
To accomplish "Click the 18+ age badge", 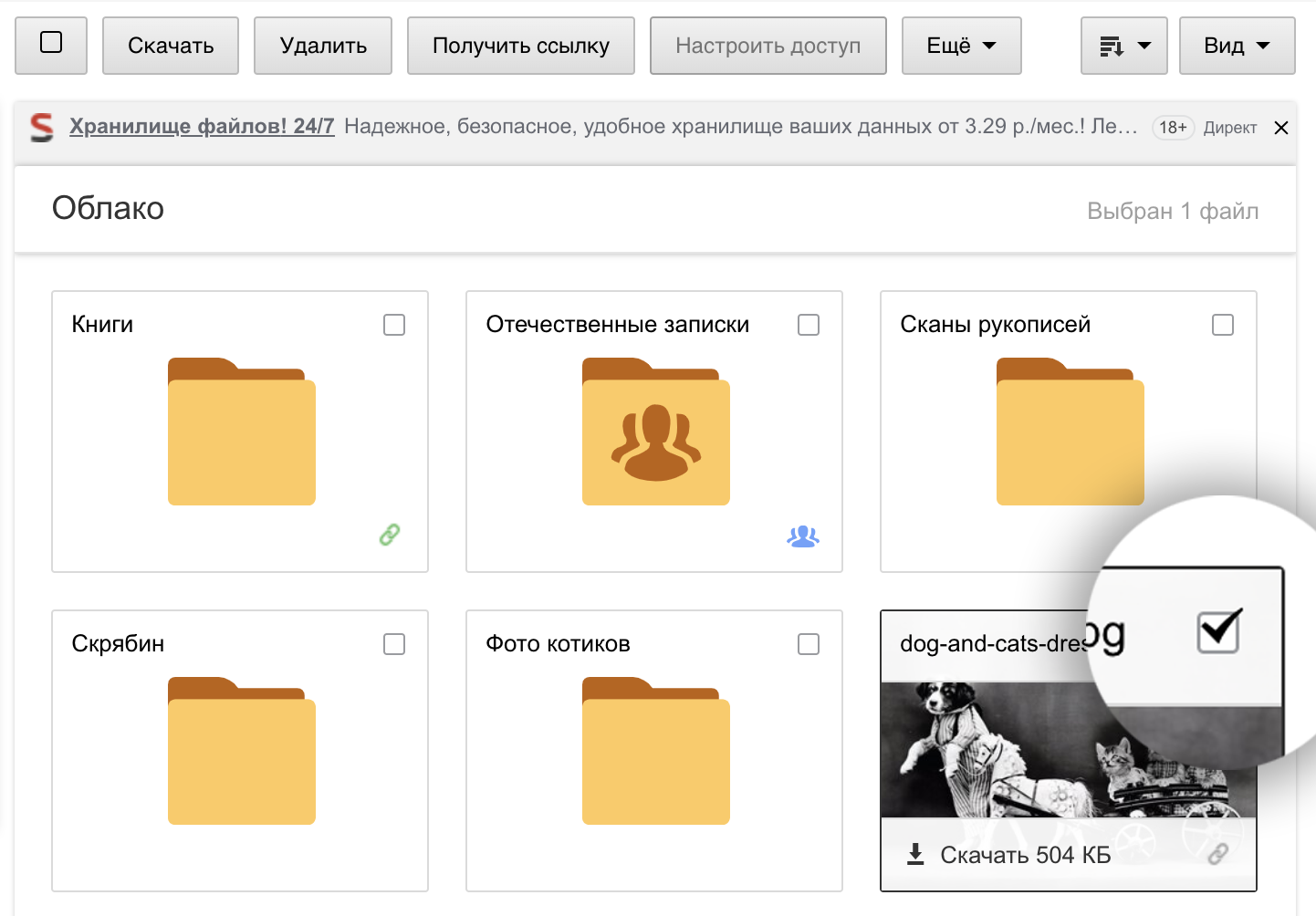I will (x=1173, y=128).
